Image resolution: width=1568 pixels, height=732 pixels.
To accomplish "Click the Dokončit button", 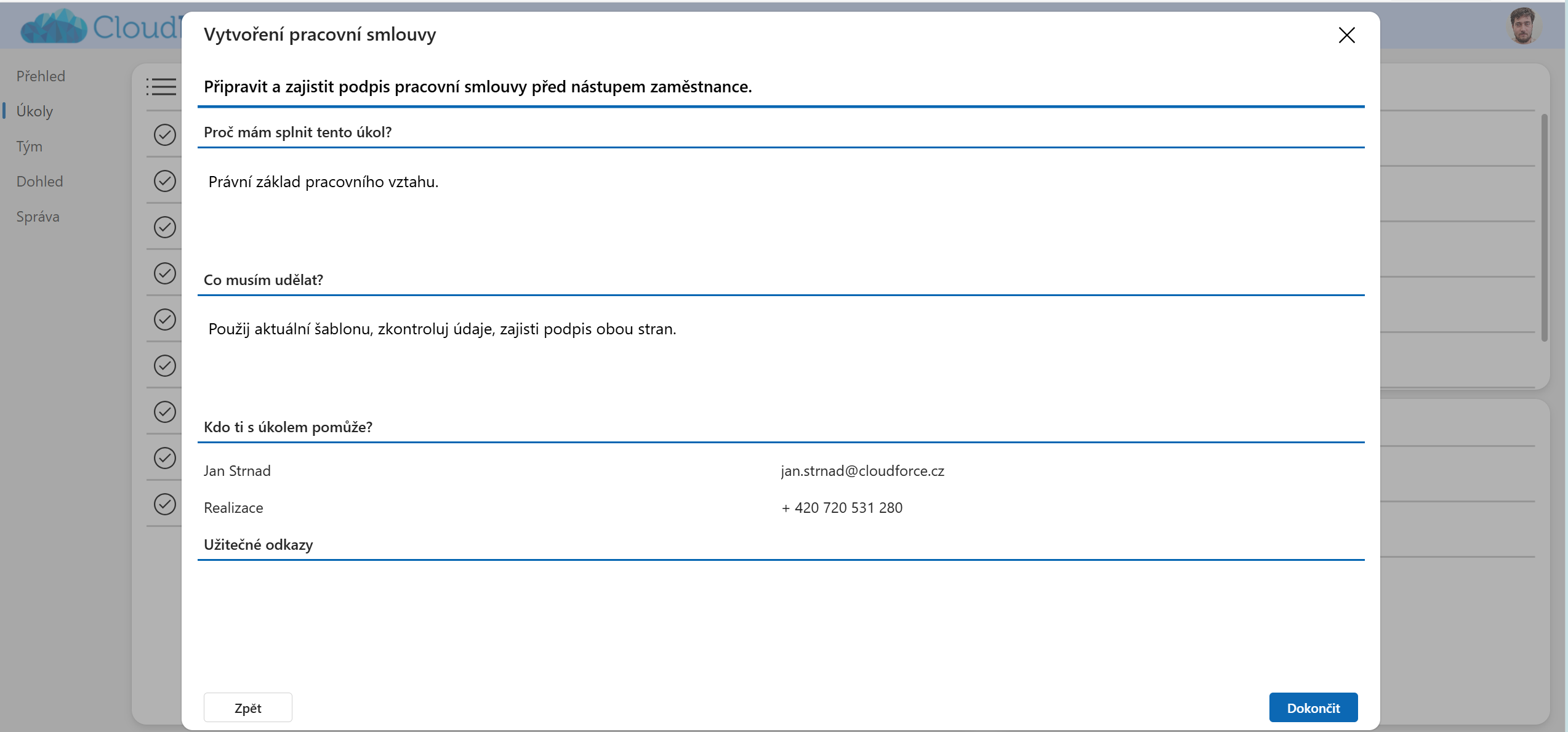I will 1313,707.
